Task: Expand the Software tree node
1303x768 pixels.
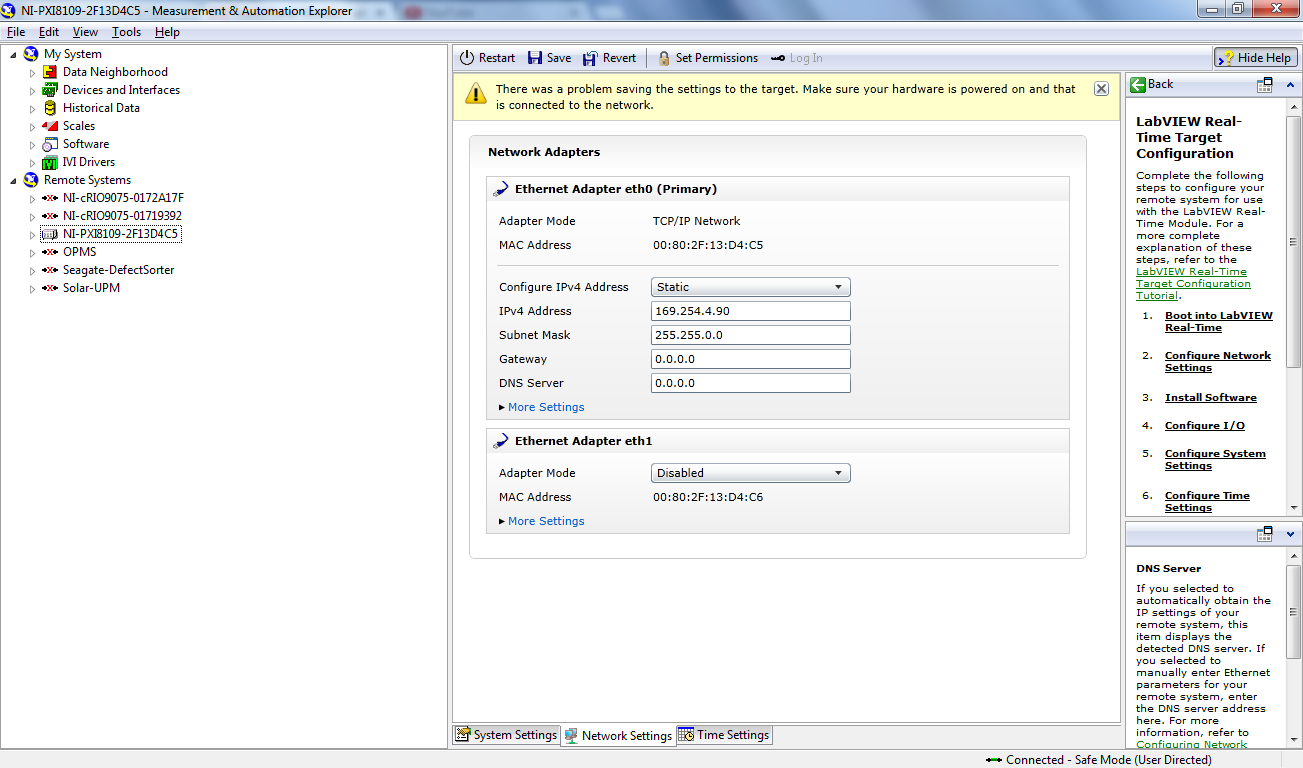Action: 32,144
